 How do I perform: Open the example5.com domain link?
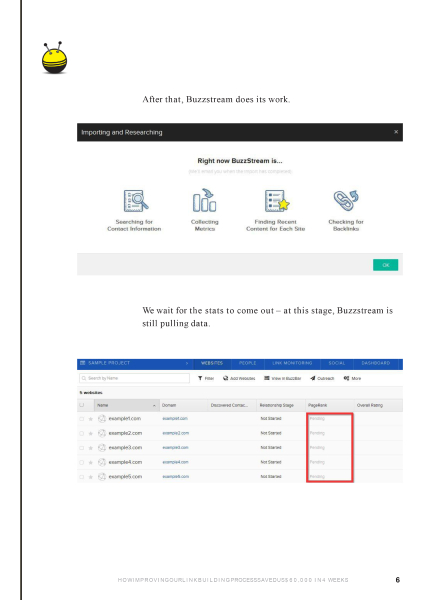(176, 477)
